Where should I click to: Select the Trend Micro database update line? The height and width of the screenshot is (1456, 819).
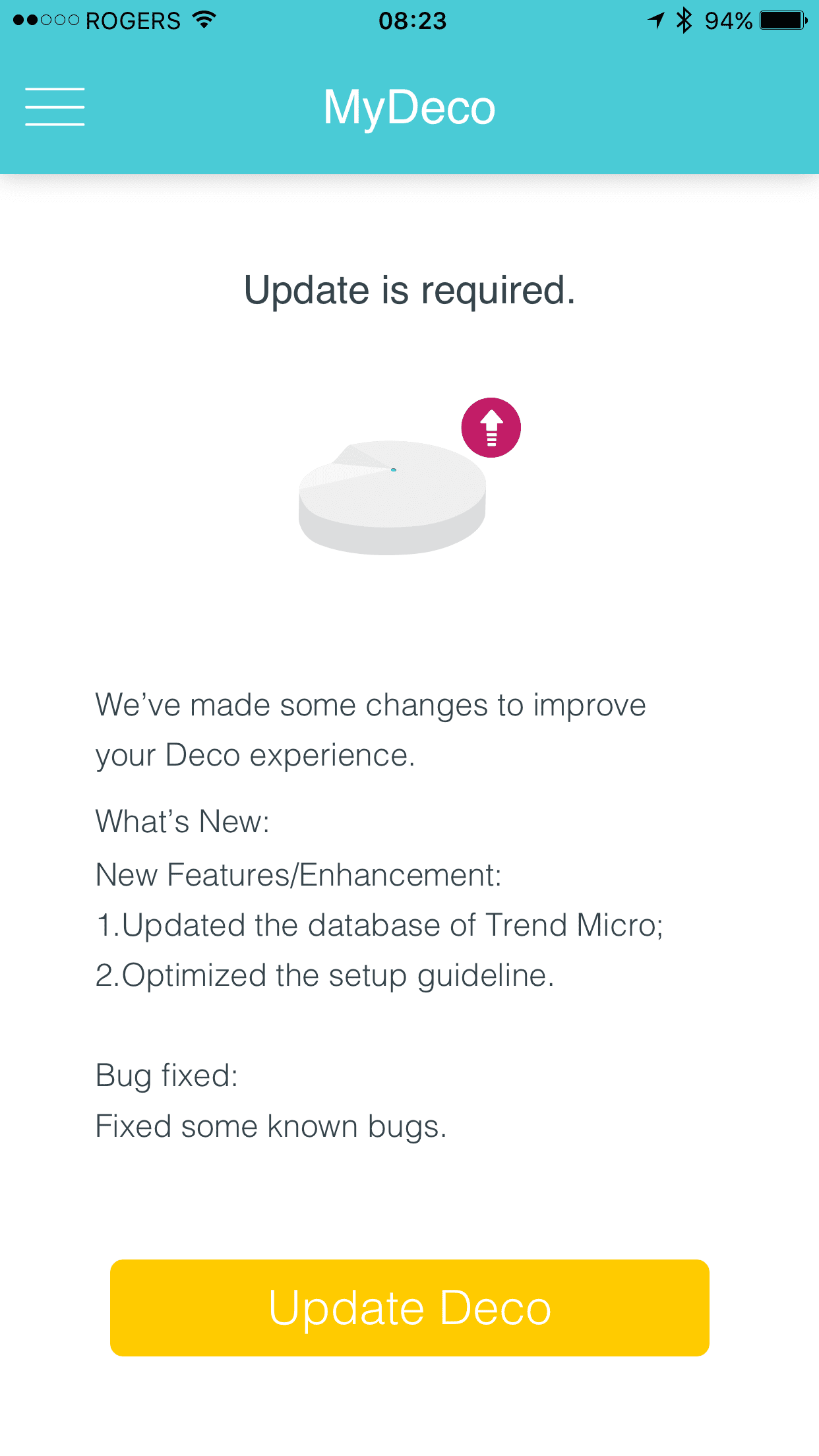pos(379,925)
